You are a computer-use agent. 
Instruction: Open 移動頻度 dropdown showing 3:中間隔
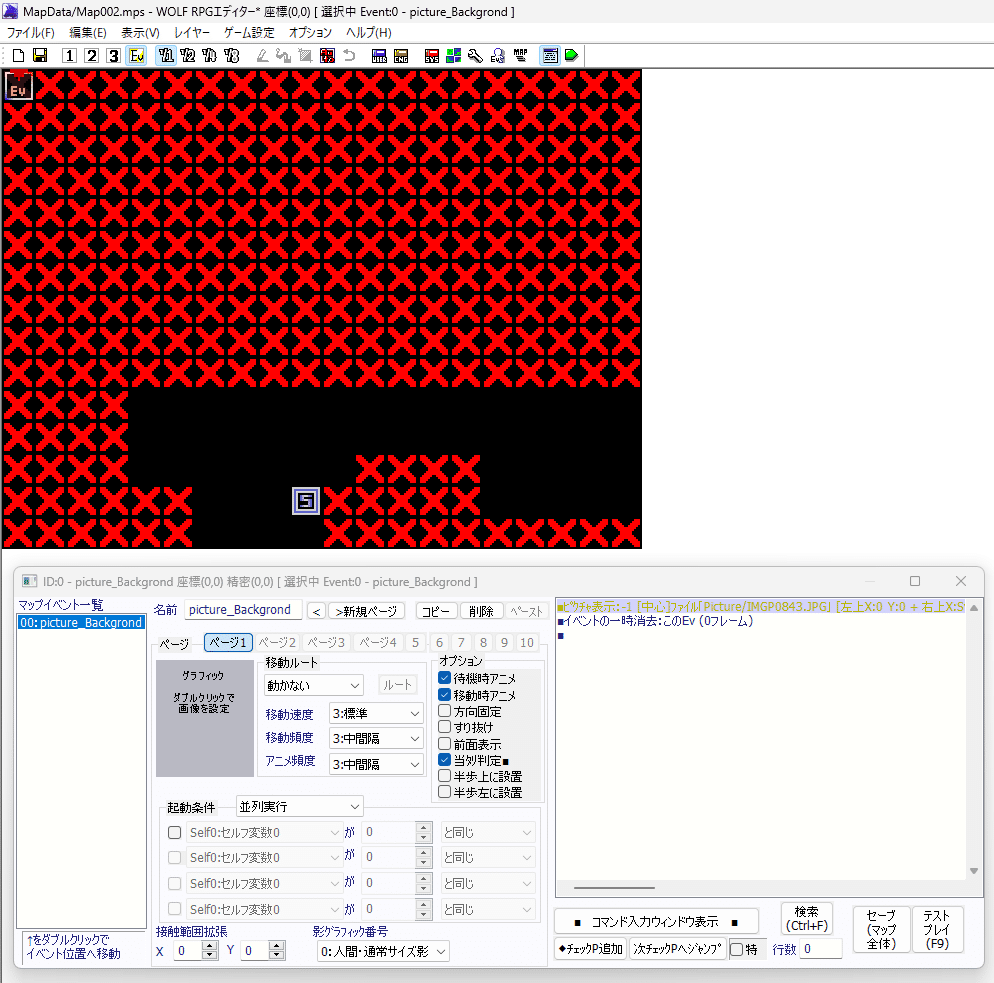[x=376, y=738]
